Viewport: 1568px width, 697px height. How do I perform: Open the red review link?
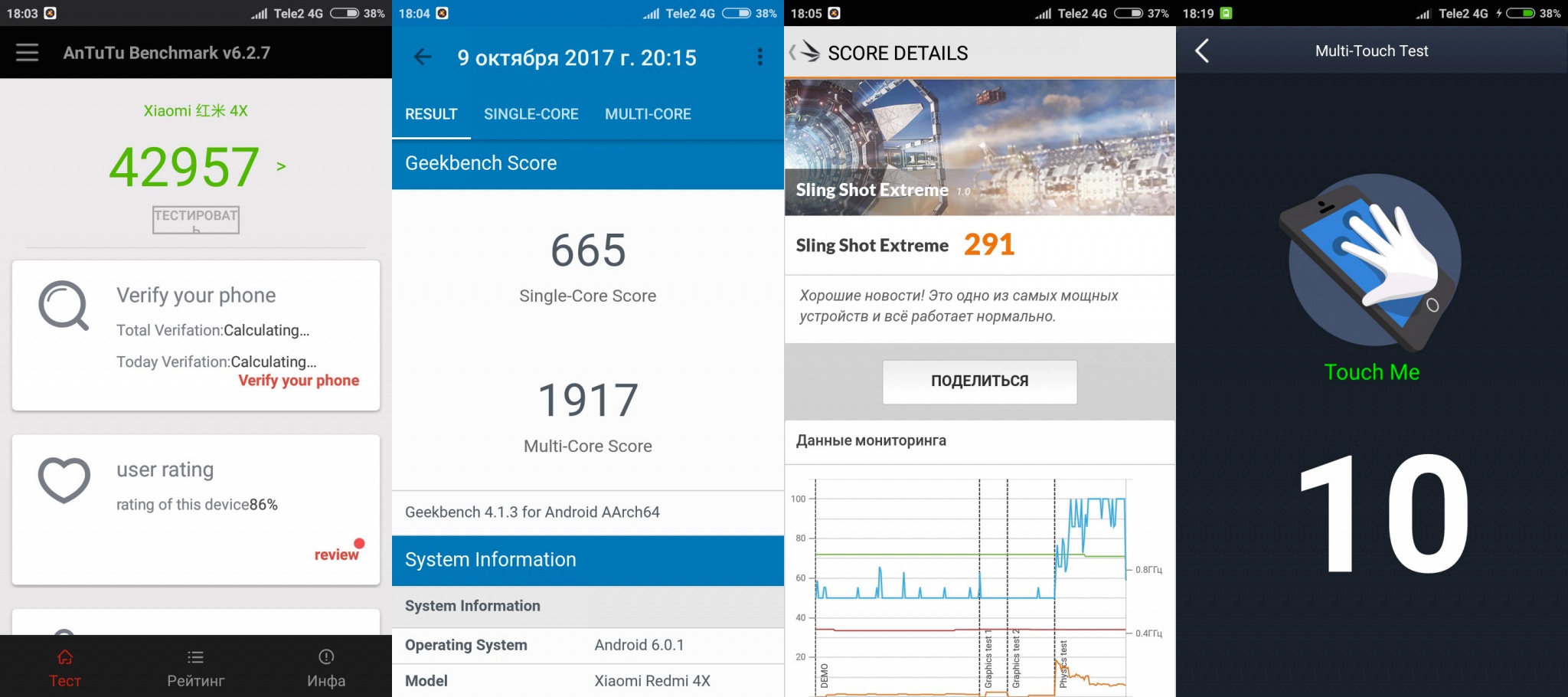336,555
